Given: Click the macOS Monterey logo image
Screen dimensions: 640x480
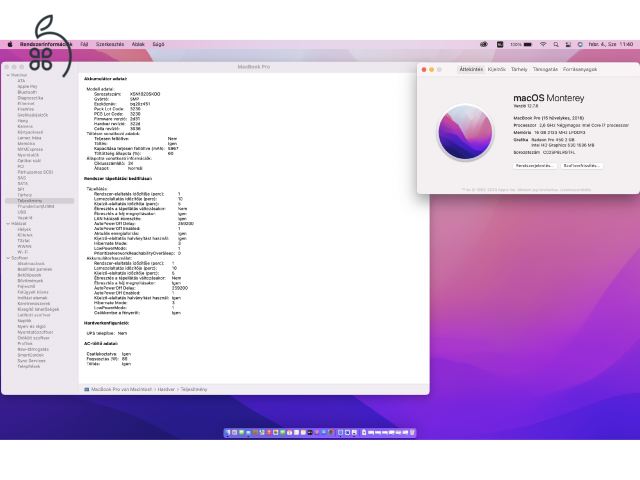Looking at the screenshot, I should point(465,132).
